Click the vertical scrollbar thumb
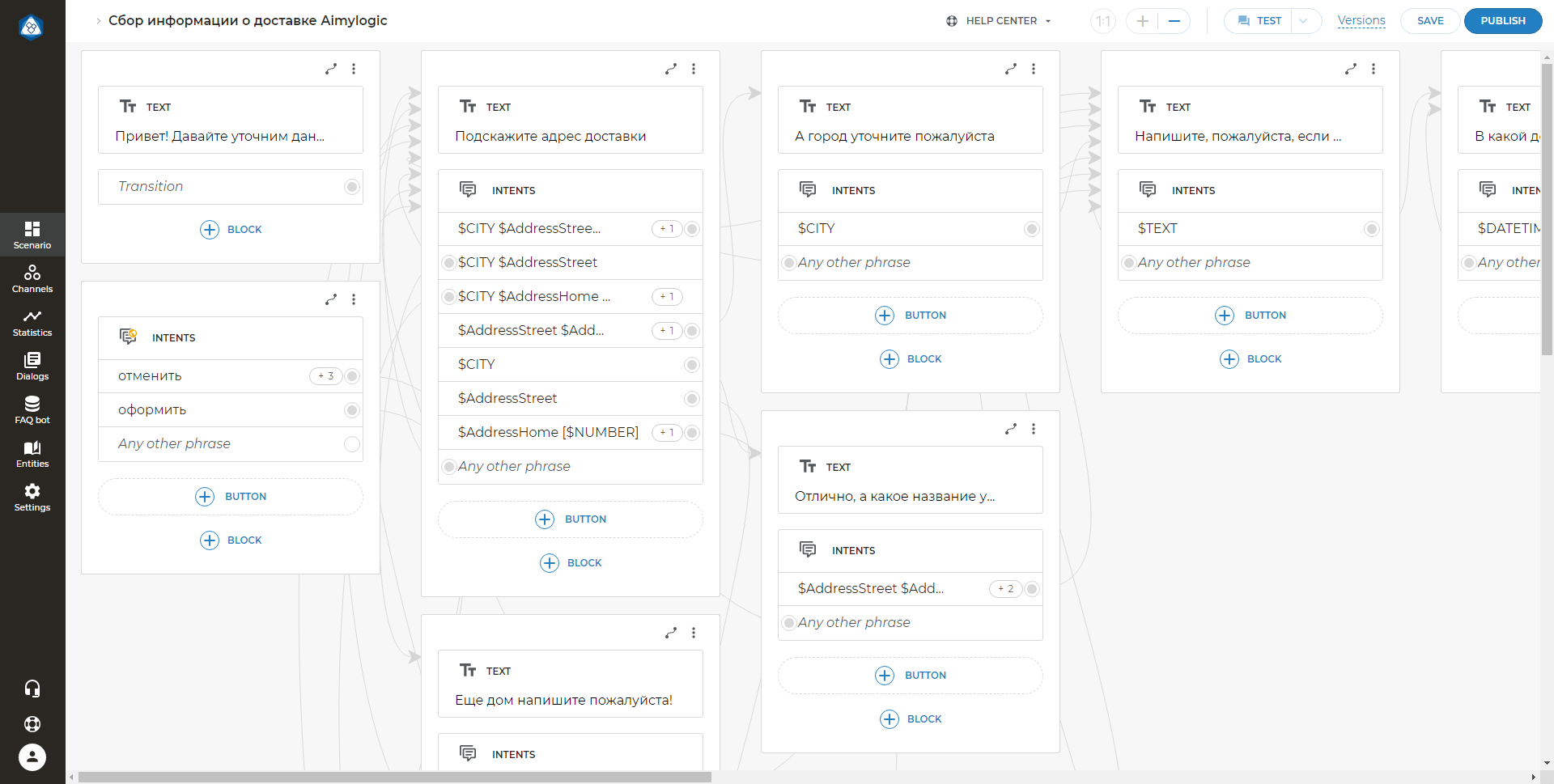 pos(1547,209)
